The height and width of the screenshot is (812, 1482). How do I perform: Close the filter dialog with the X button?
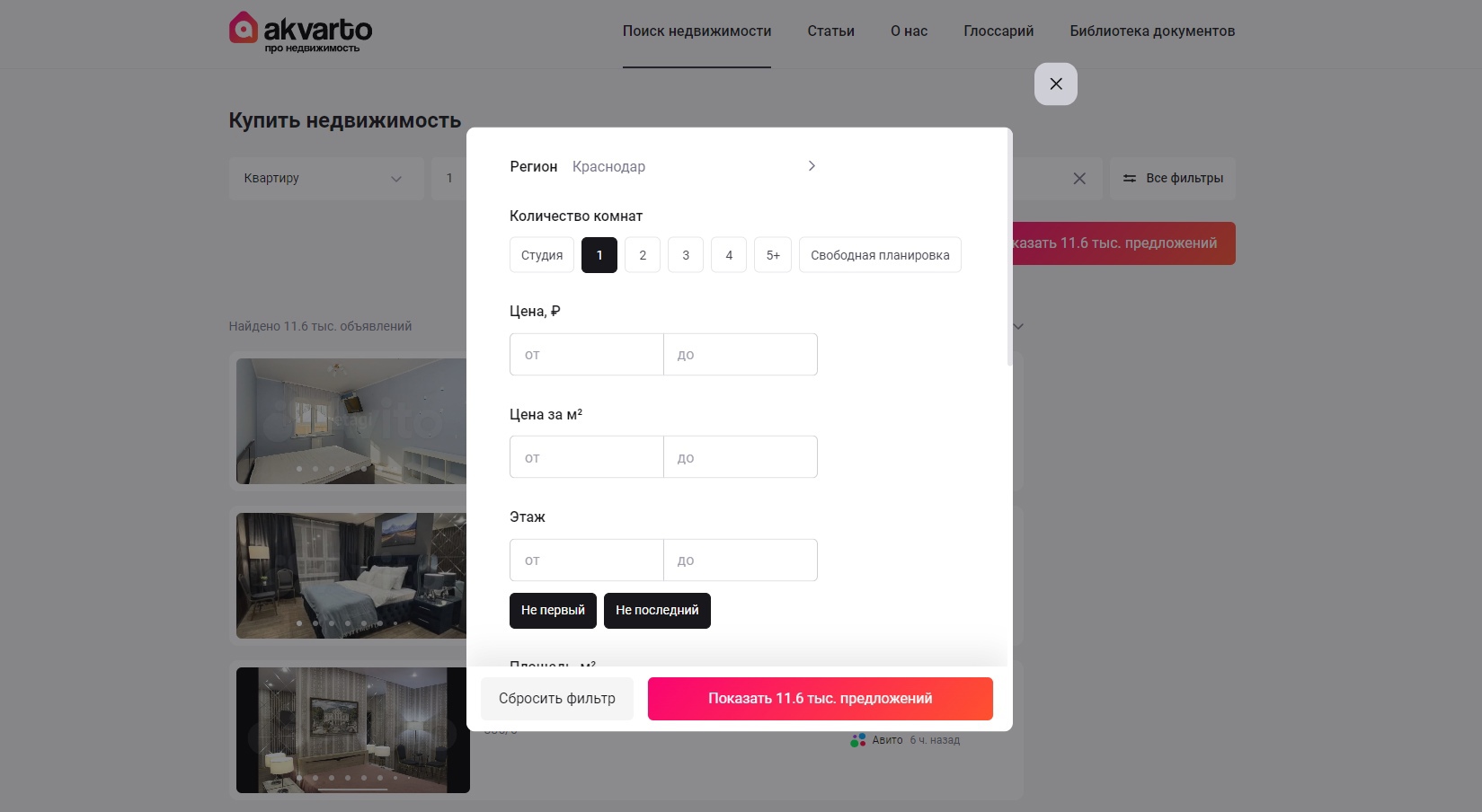[x=1056, y=84]
